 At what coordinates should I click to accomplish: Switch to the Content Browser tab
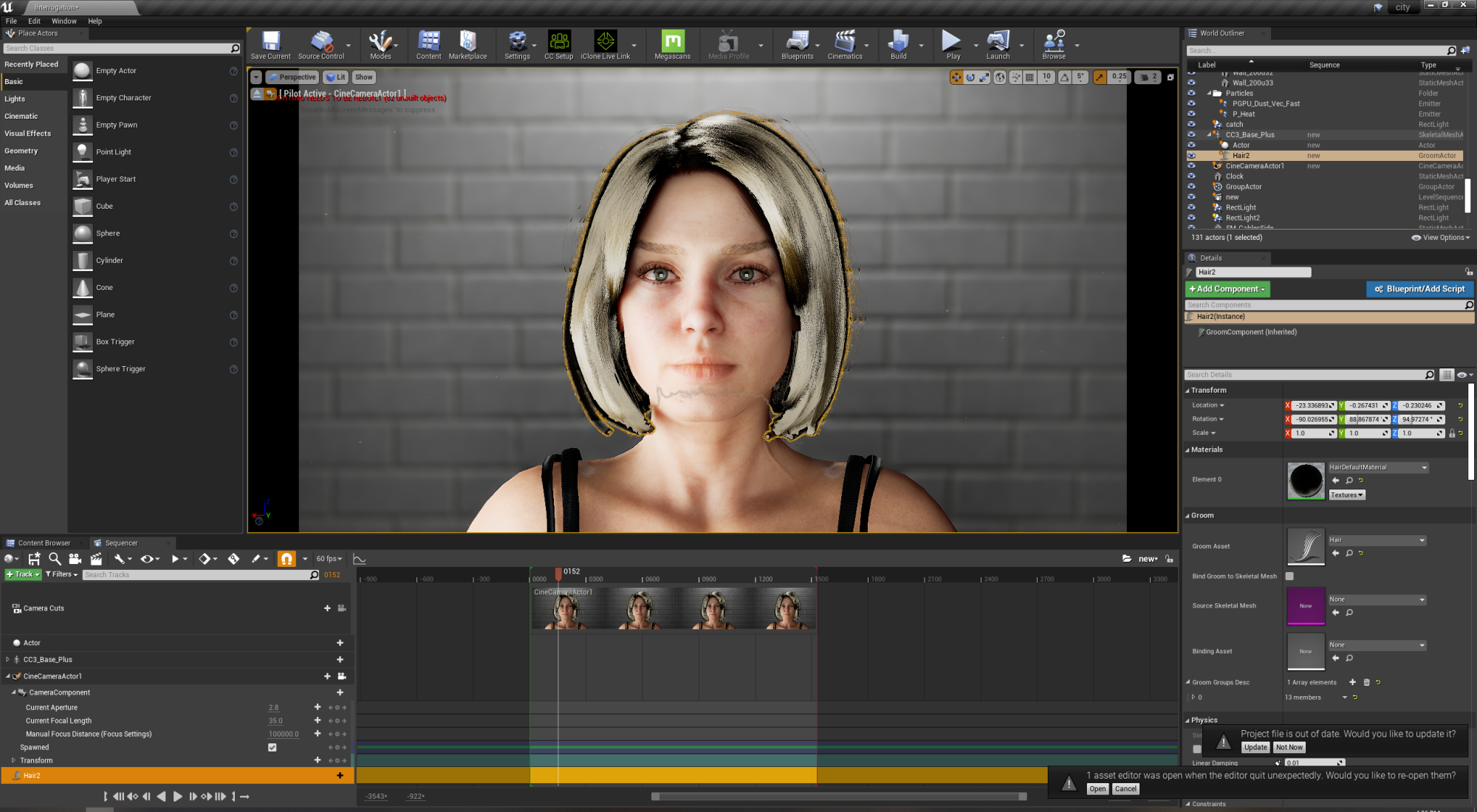(44, 543)
